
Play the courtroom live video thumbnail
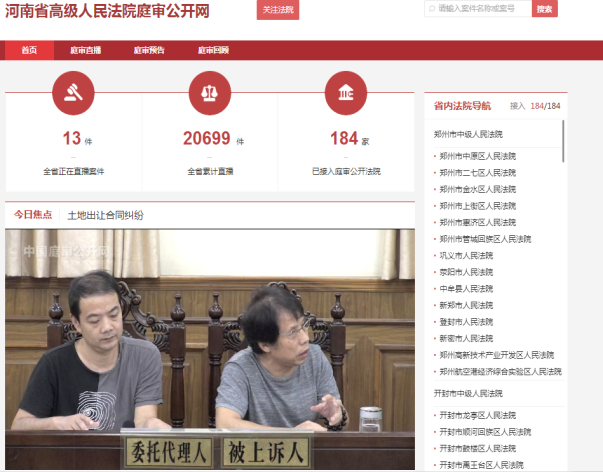[210, 350]
